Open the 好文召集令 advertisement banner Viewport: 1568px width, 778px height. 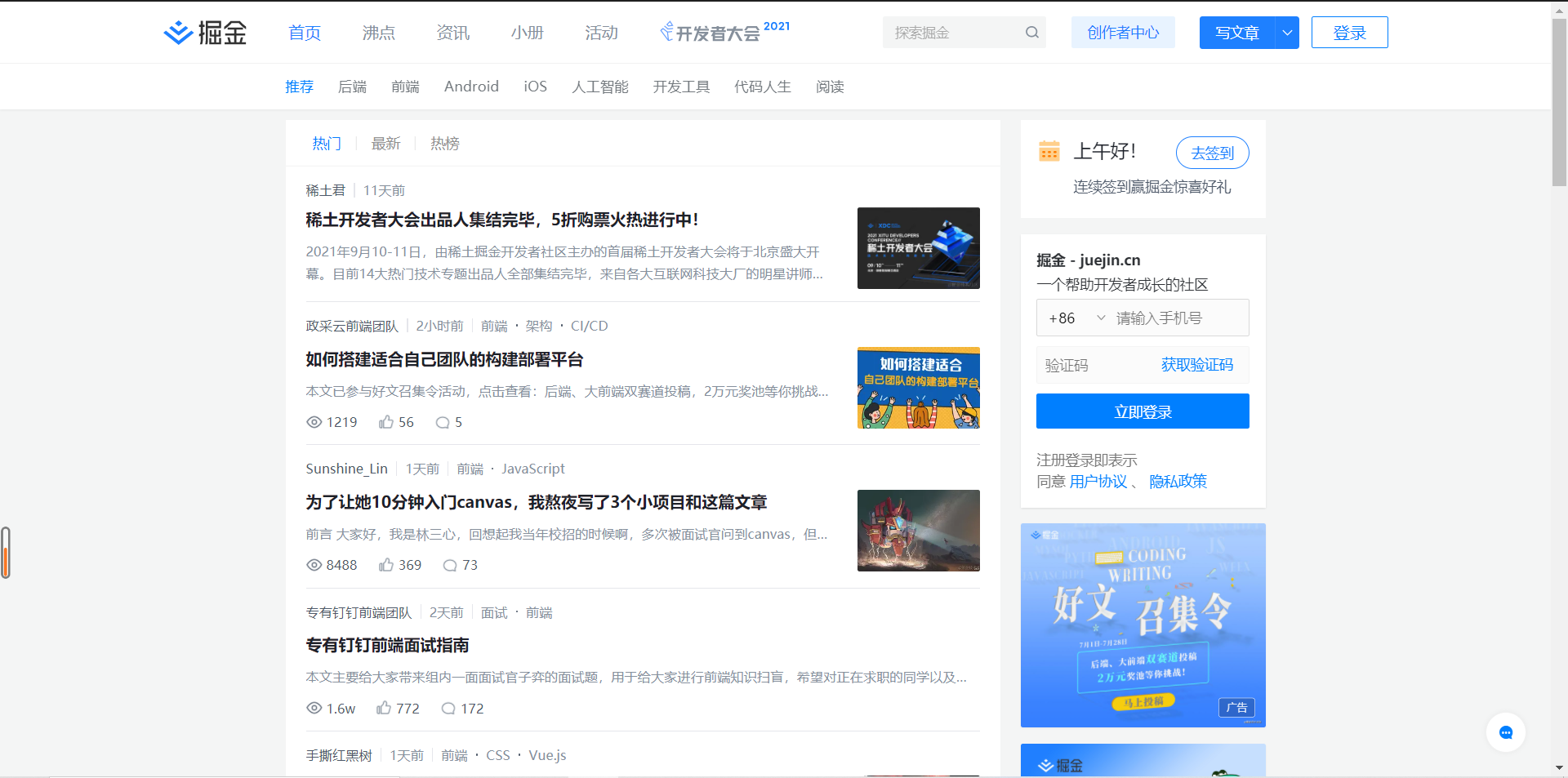1143,625
